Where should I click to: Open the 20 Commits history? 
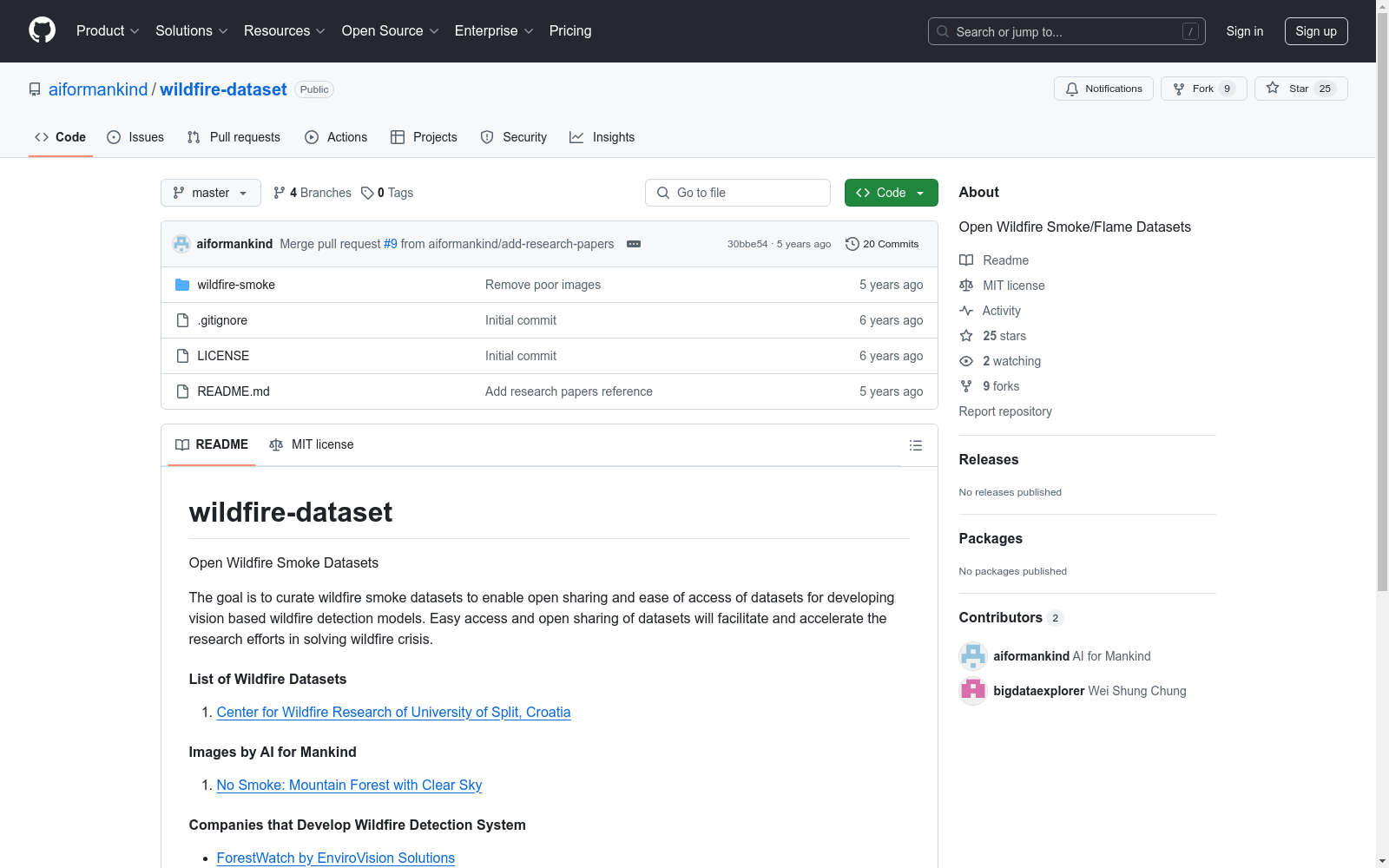pyautogui.click(x=882, y=244)
